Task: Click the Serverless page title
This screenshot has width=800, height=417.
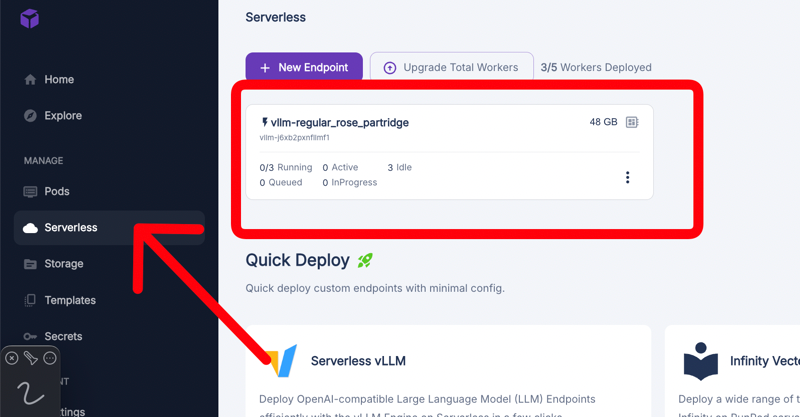Action: 276,17
